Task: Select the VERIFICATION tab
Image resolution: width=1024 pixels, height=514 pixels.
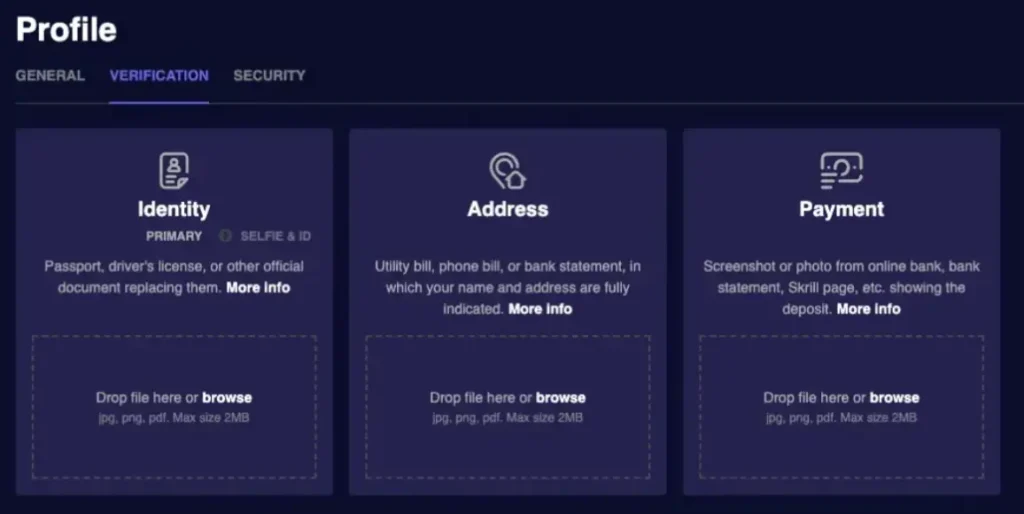Action: (159, 76)
